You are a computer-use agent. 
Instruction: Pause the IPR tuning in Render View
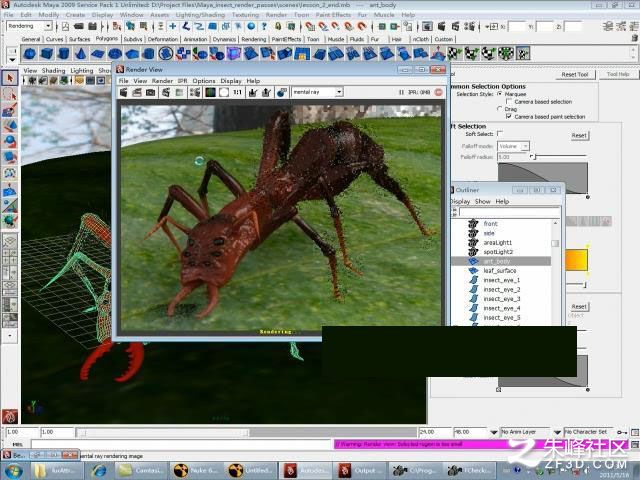pyautogui.click(x=401, y=92)
